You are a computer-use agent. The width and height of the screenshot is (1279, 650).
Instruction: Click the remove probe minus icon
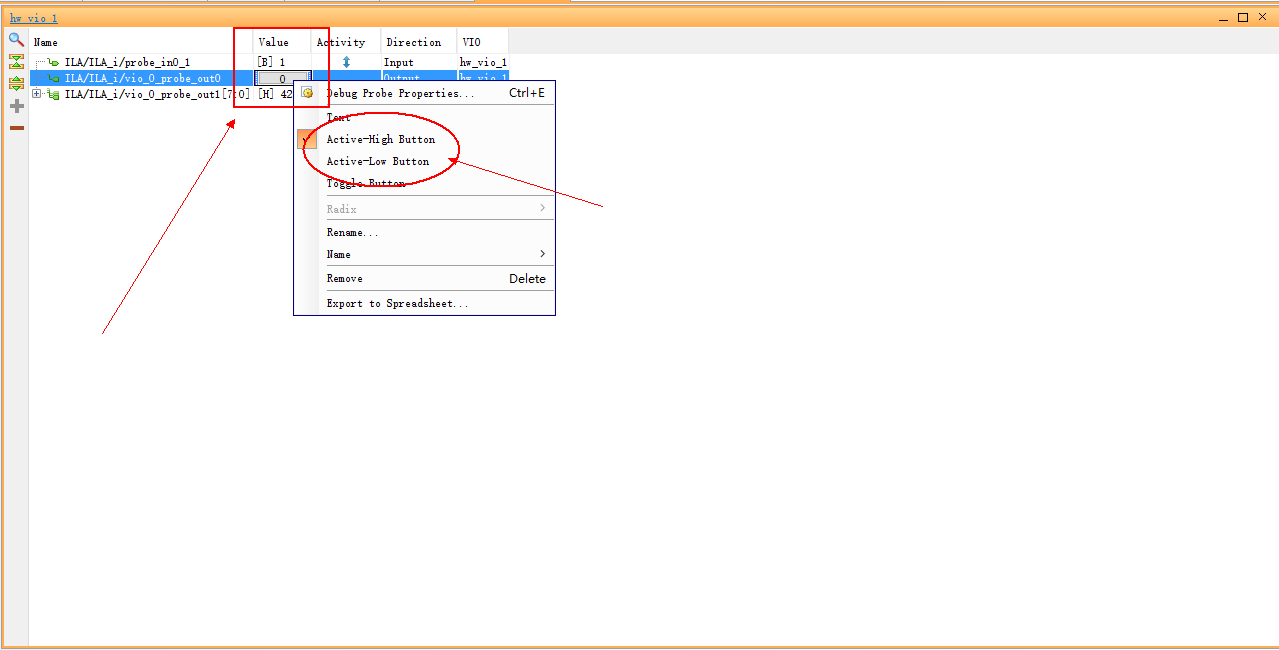pos(16,128)
